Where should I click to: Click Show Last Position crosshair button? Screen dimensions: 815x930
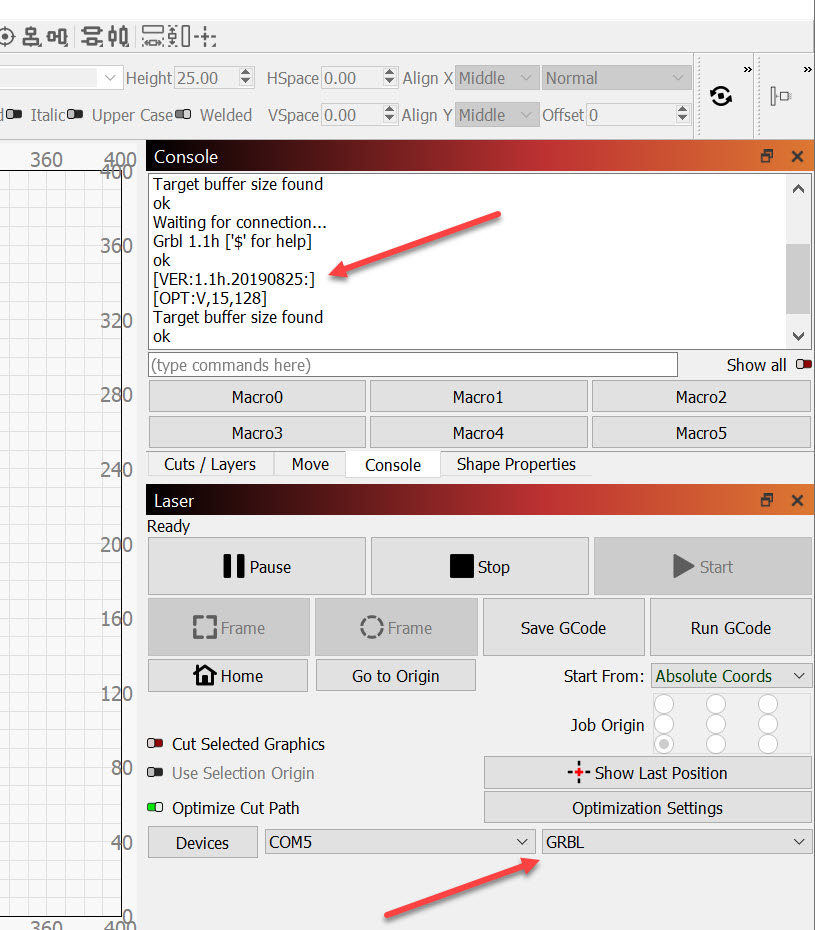pos(647,773)
